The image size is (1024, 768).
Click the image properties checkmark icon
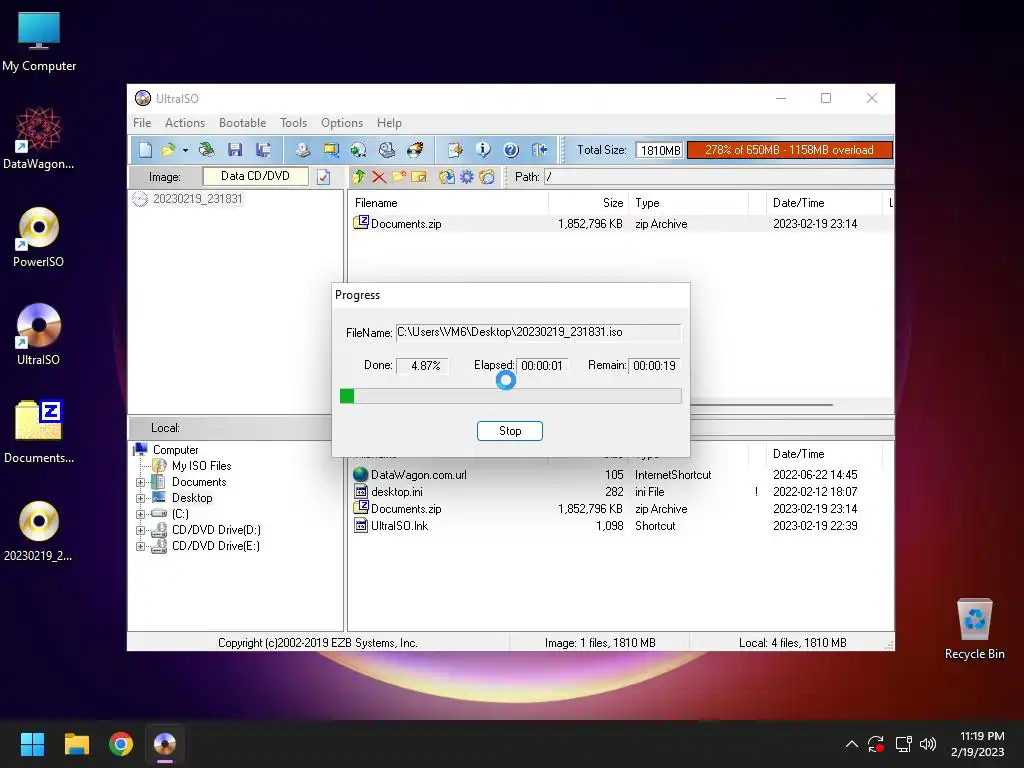point(323,177)
